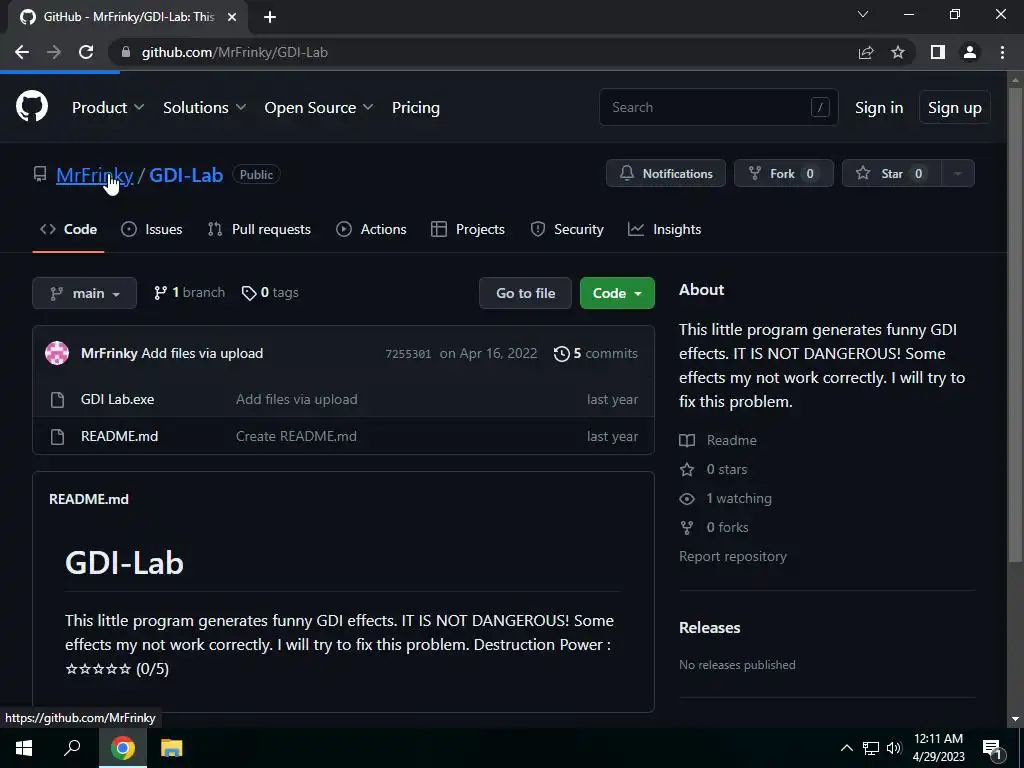This screenshot has width=1024, height=768.
Task: Open the Chrome profile avatar icon
Action: pos(970,52)
